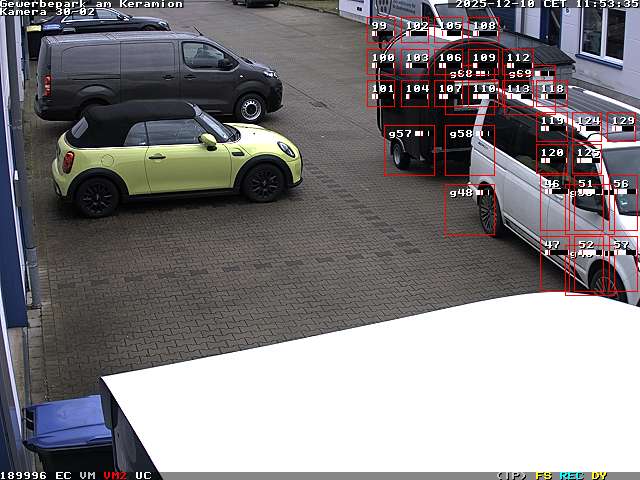The width and height of the screenshot is (640, 480).
Task: Click the Gewerbepark am Keramion camera title
Action: pos(92,4)
